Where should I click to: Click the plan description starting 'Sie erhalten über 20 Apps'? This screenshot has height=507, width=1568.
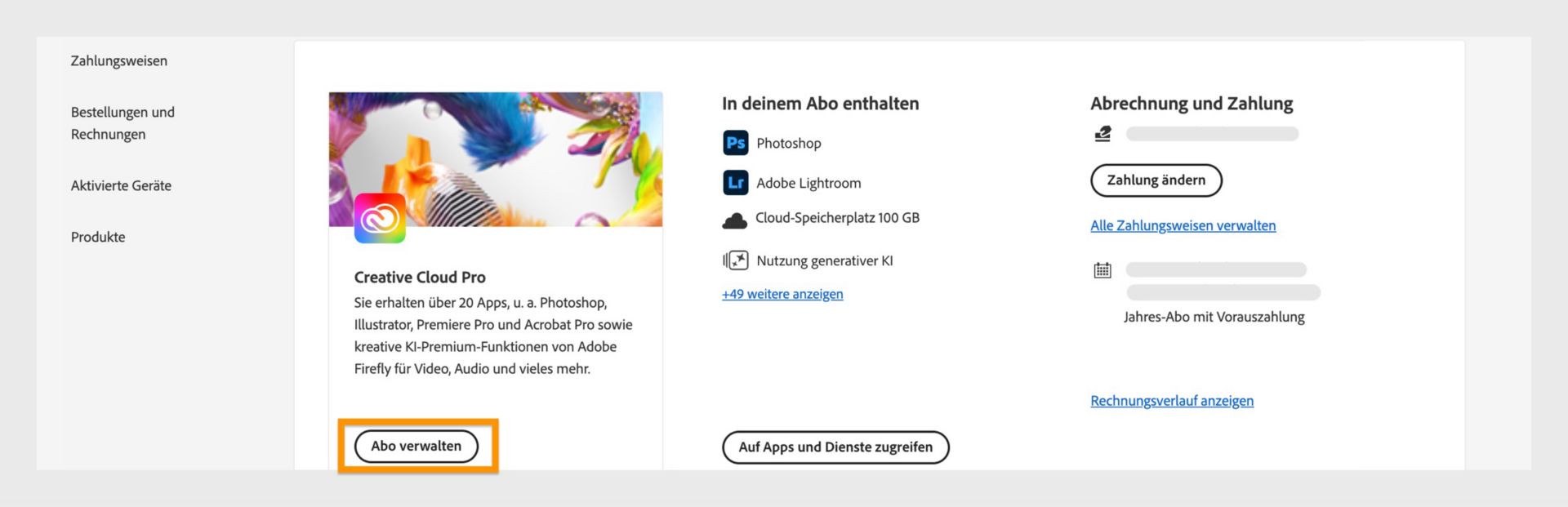coord(493,336)
